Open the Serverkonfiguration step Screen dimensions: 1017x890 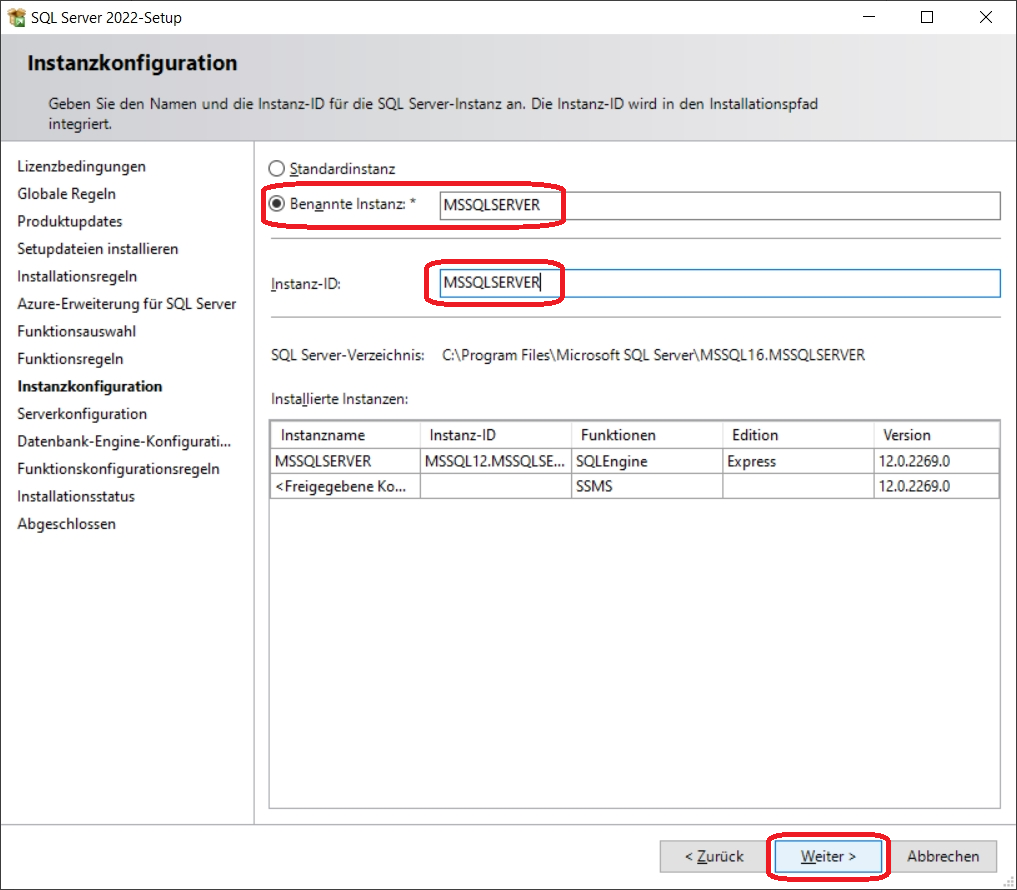tap(82, 414)
